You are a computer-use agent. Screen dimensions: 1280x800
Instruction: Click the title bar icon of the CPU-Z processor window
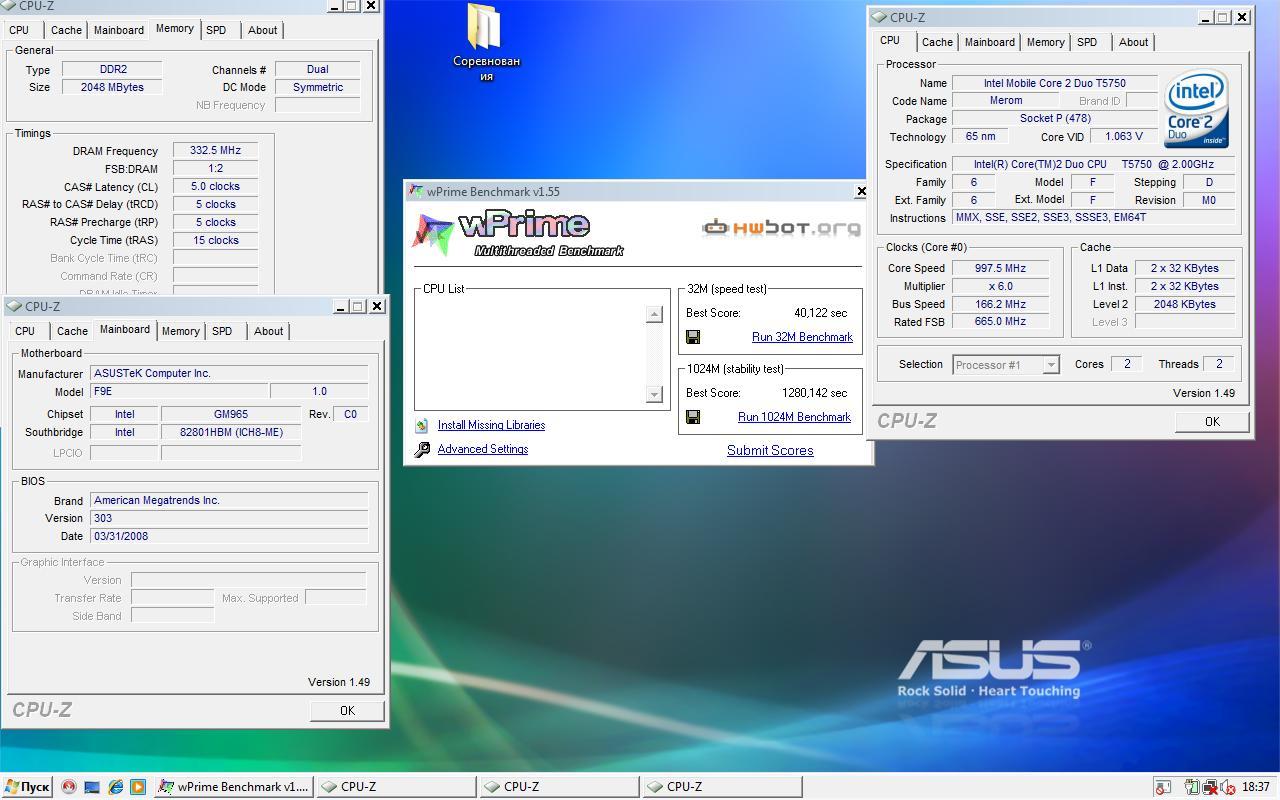coord(879,17)
